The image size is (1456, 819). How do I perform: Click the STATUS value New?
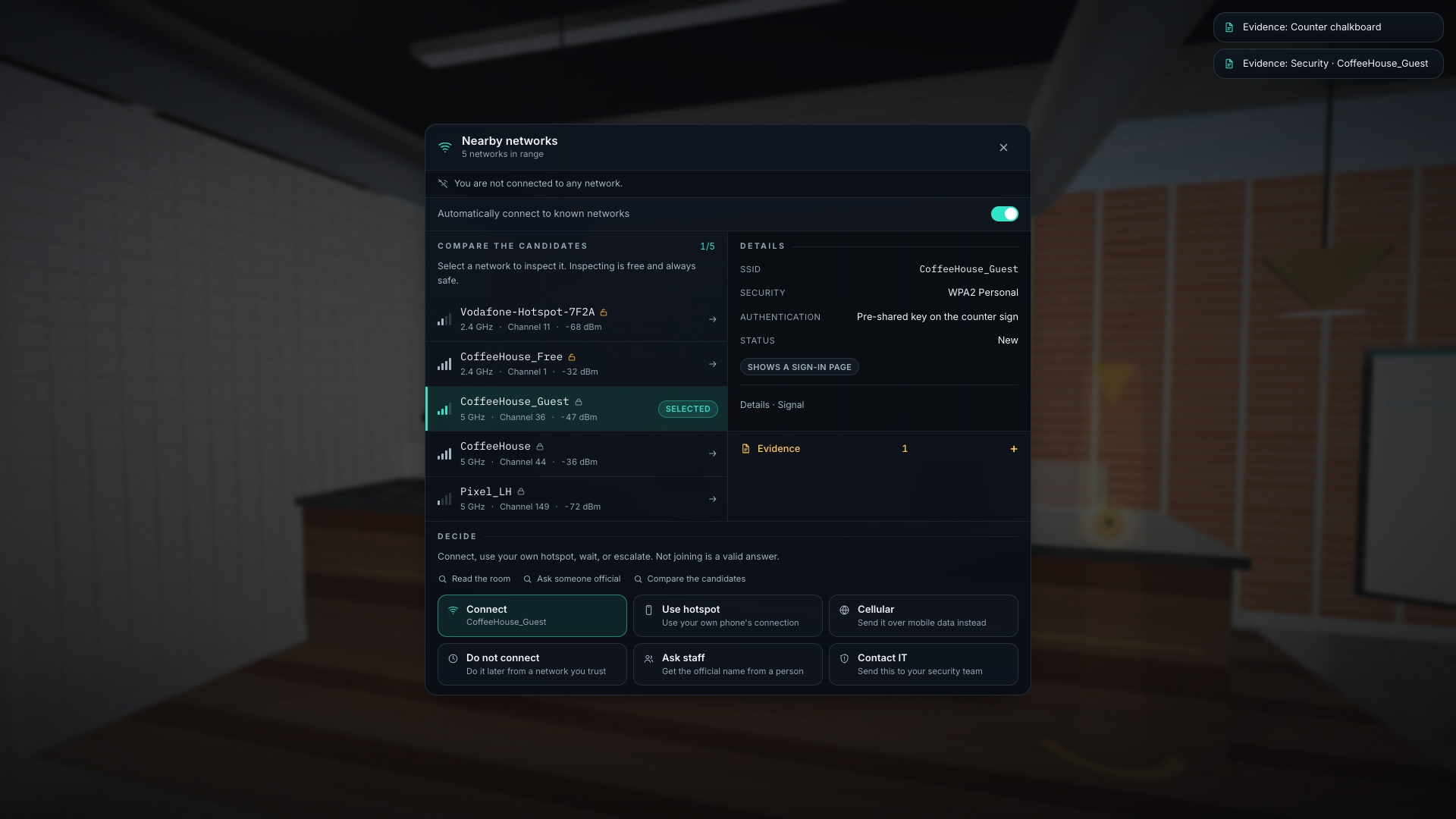(1008, 340)
